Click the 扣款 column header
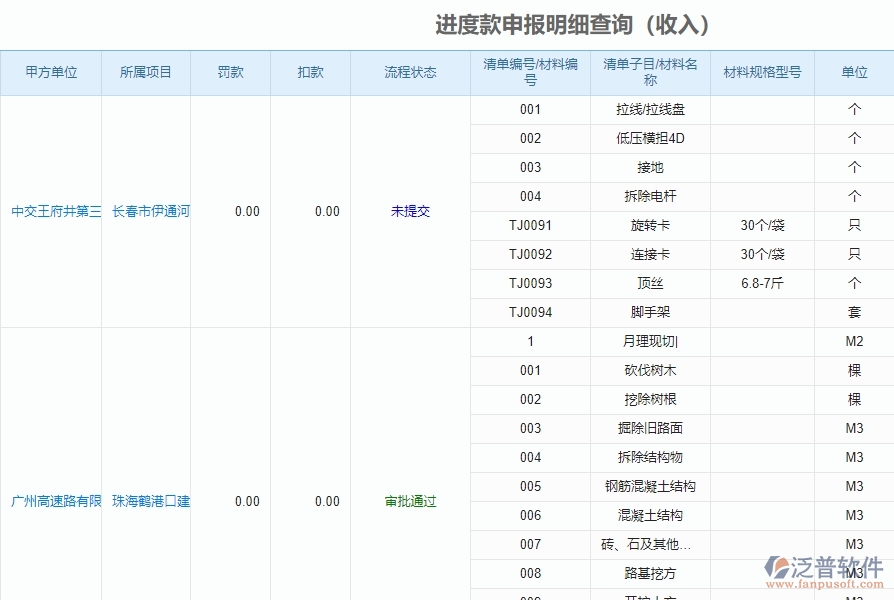Image resolution: width=894 pixels, height=600 pixels. coord(309,72)
